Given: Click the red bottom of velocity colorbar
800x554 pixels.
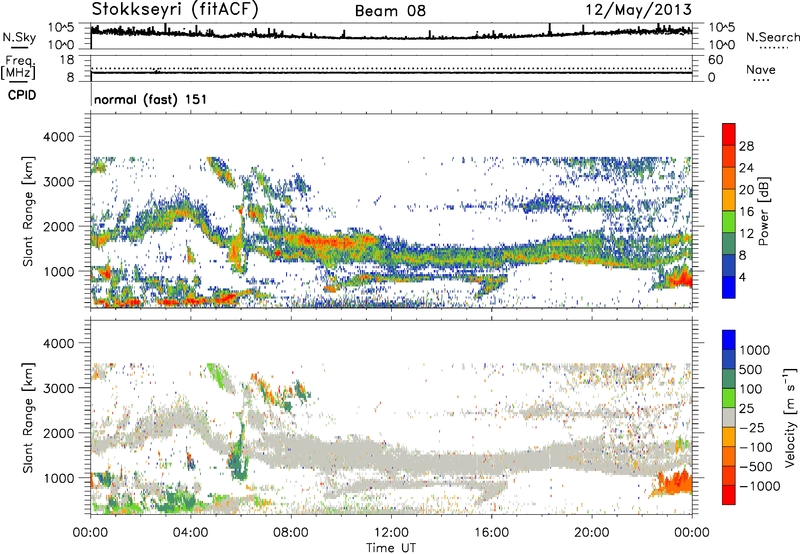Looking at the screenshot, I should coord(729,495).
